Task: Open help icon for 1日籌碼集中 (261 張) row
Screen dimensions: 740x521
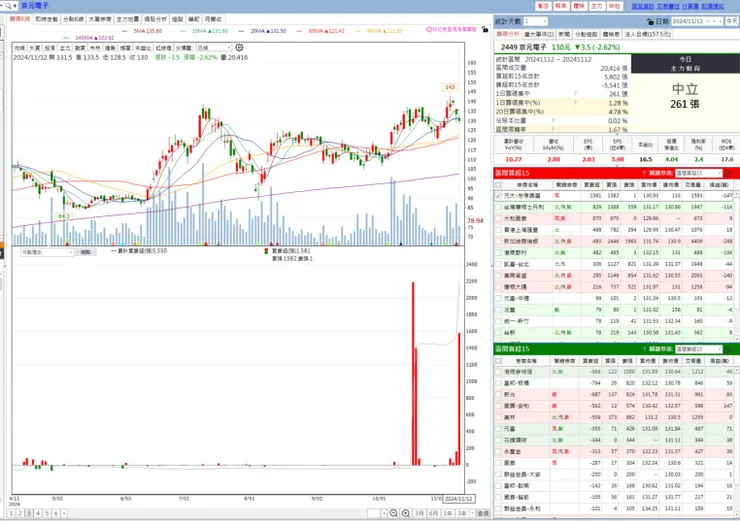Action: [x=575, y=93]
